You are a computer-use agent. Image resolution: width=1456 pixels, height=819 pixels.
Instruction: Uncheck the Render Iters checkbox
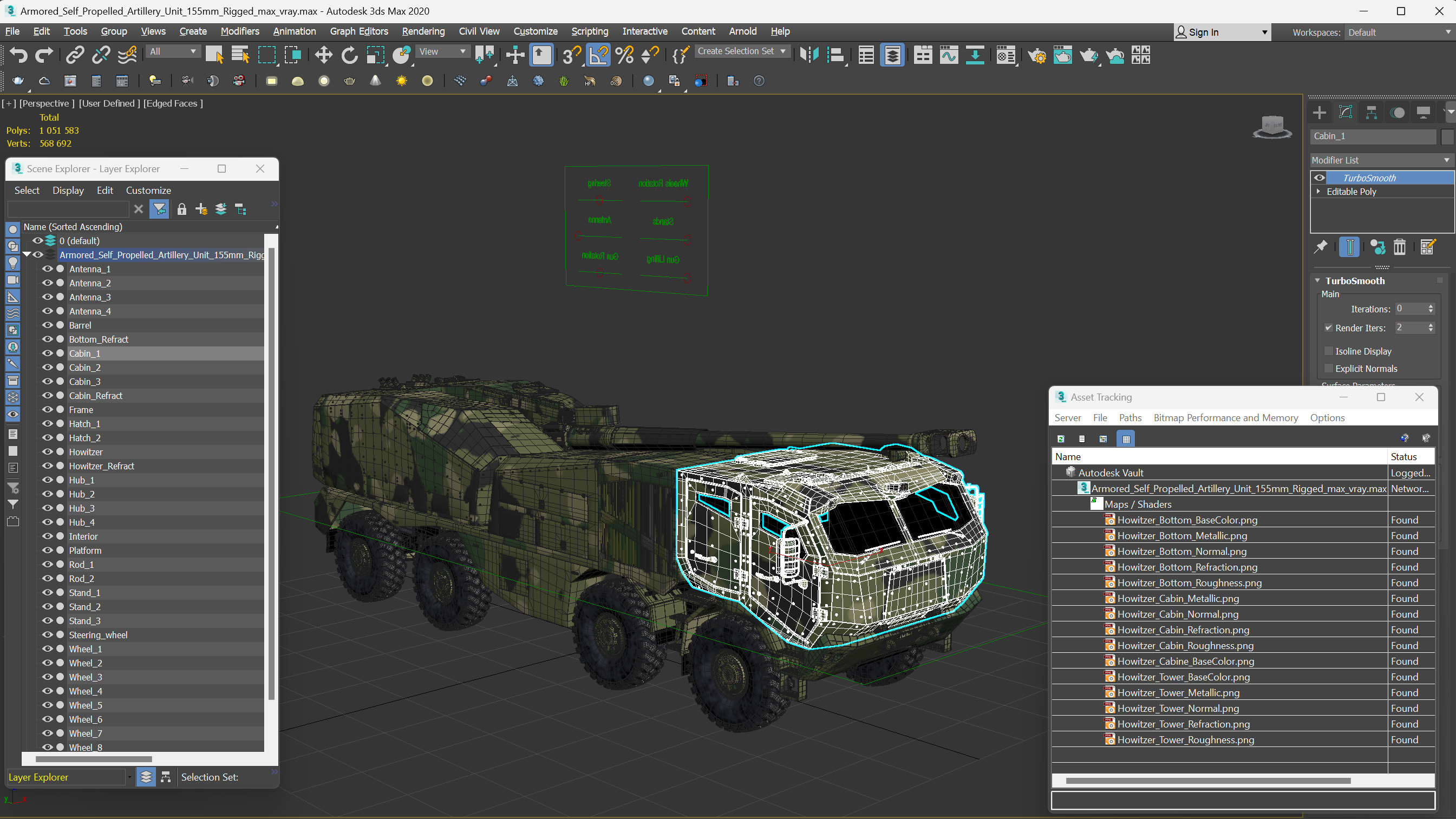pyautogui.click(x=1329, y=328)
